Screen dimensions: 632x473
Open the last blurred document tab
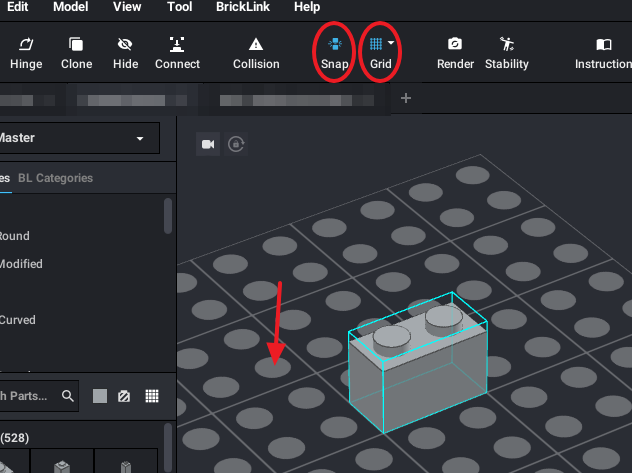[x=297, y=100]
